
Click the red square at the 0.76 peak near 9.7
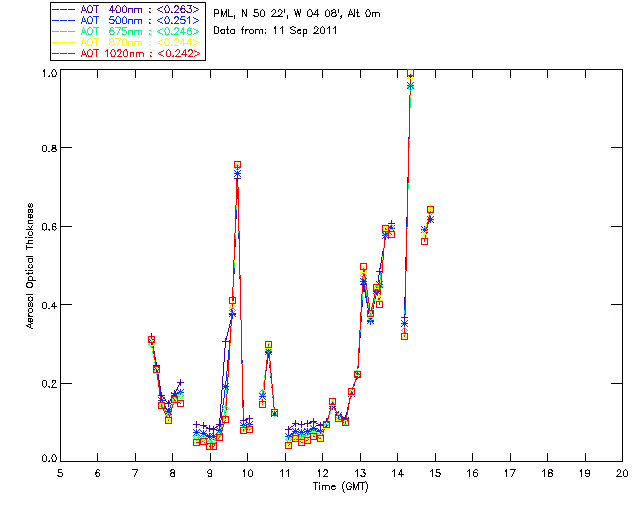pos(237,165)
